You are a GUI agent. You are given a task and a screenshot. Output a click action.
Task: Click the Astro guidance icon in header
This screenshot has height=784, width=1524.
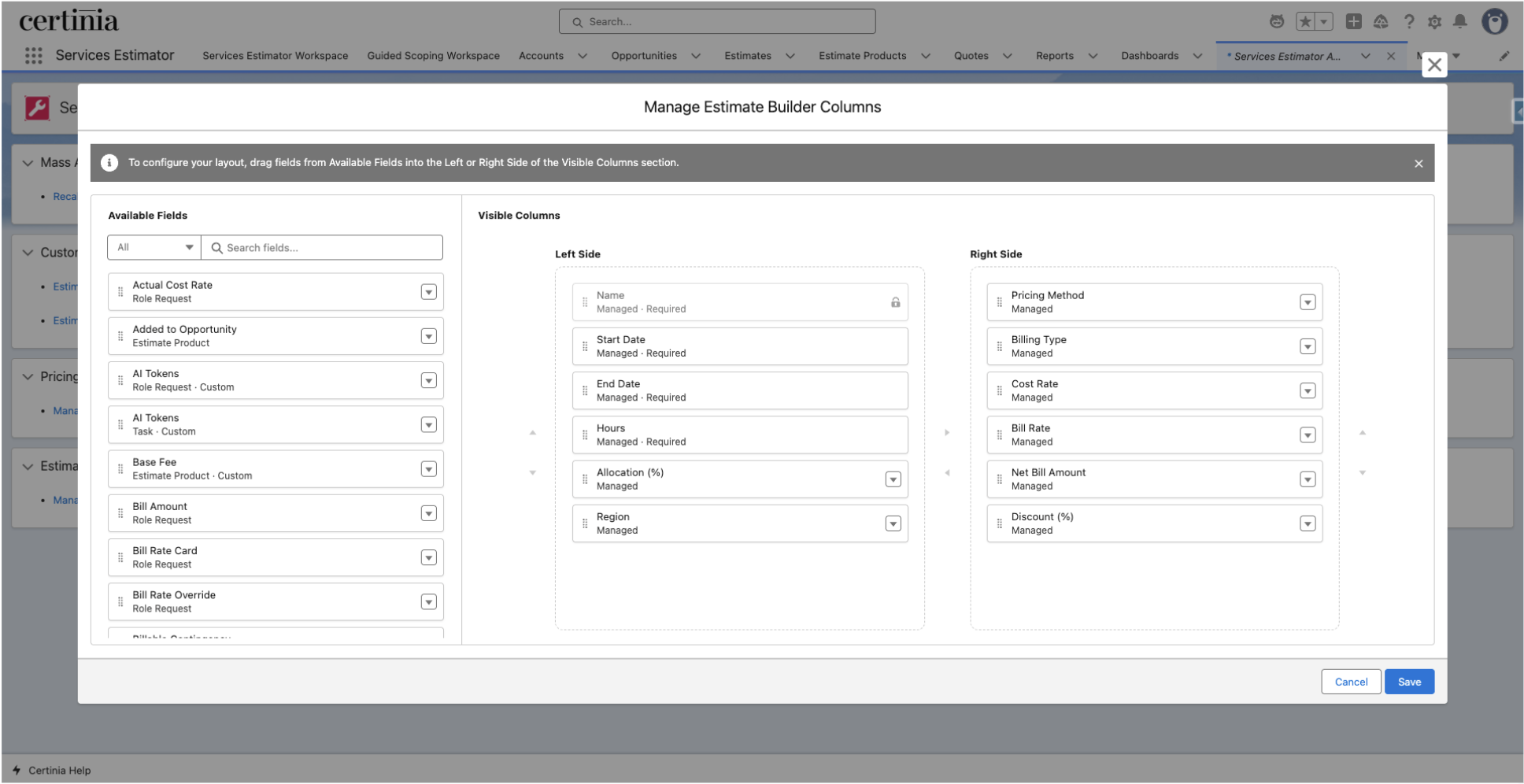click(1277, 22)
